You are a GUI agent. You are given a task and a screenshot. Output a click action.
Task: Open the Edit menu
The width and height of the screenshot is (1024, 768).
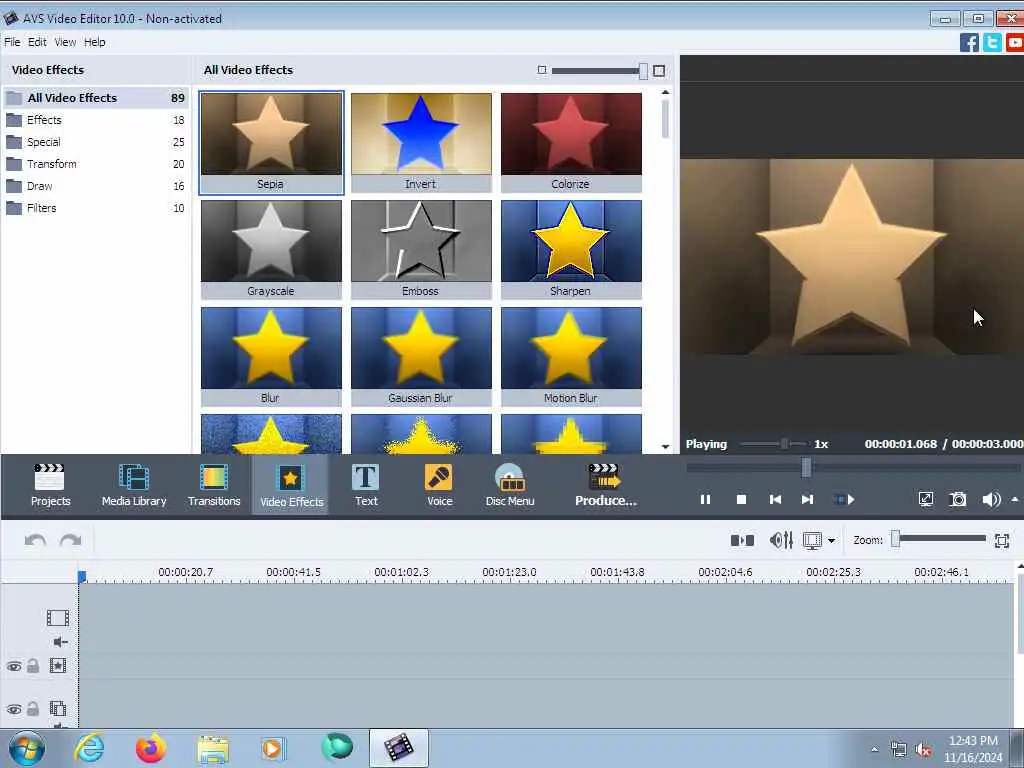(37, 42)
